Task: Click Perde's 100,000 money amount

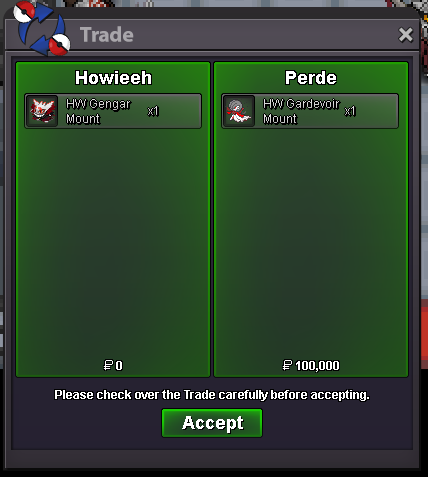Action: pyautogui.click(x=317, y=366)
